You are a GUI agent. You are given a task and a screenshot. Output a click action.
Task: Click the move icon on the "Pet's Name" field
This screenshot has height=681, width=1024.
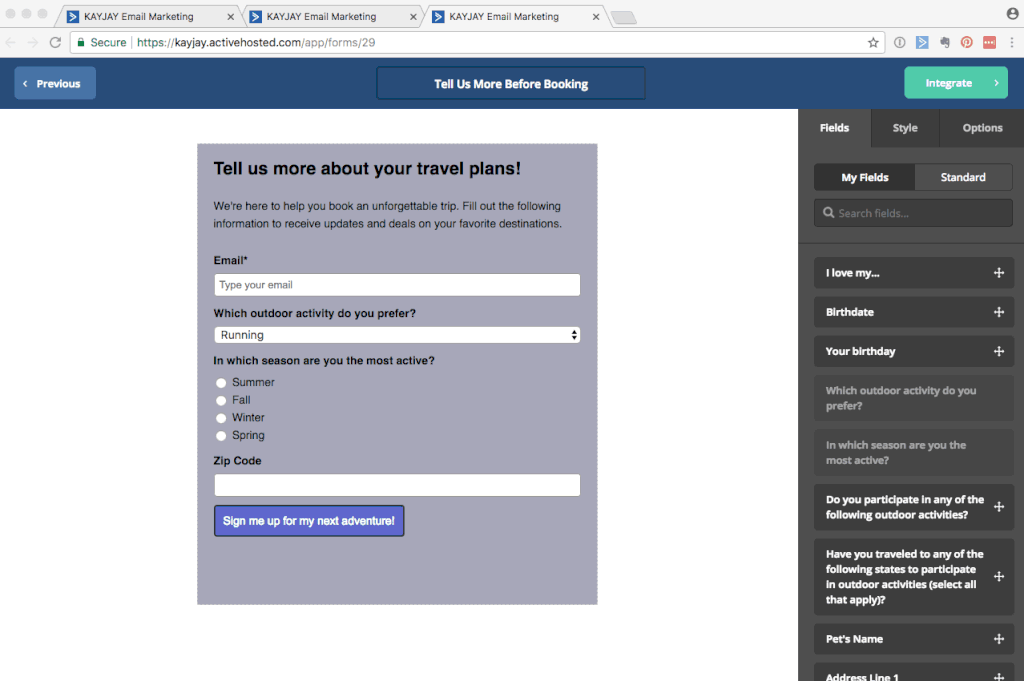coord(998,639)
